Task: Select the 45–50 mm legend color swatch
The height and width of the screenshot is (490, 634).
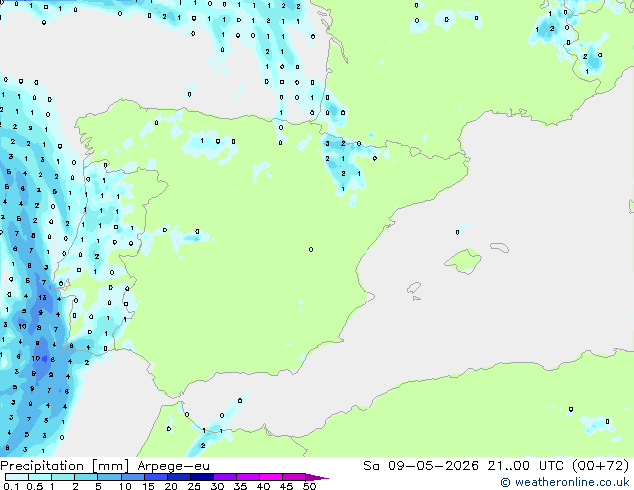Action: pos(294,477)
